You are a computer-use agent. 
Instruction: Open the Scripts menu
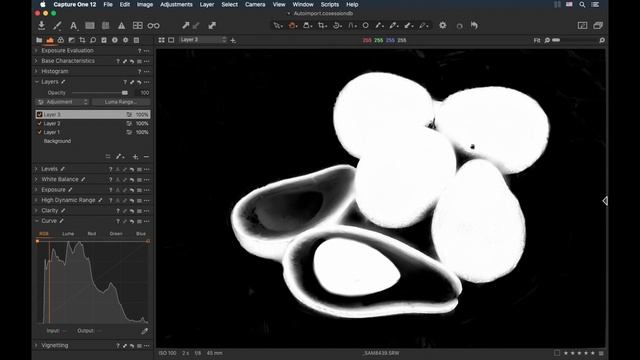[329, 4]
